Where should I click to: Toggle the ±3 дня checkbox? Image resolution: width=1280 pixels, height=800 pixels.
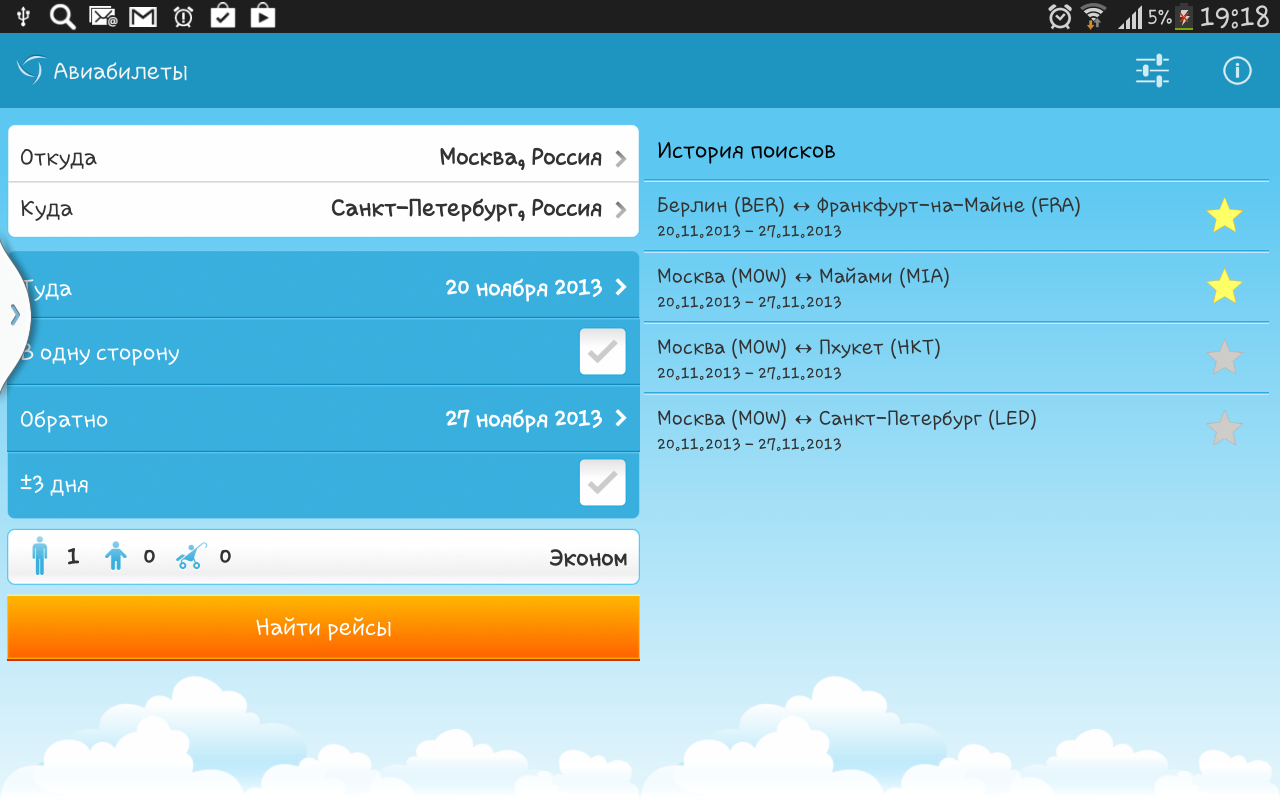pos(602,483)
